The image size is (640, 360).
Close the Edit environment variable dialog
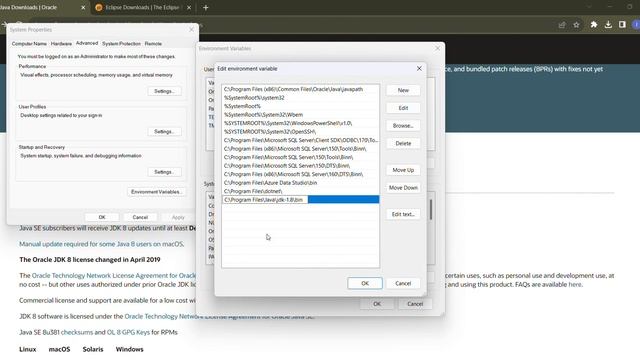pos(419,69)
